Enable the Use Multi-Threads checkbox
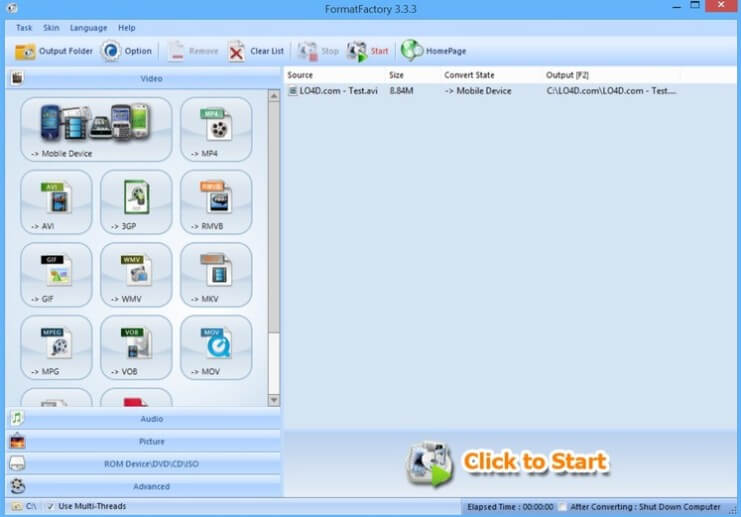The image size is (741, 517). click(51, 507)
